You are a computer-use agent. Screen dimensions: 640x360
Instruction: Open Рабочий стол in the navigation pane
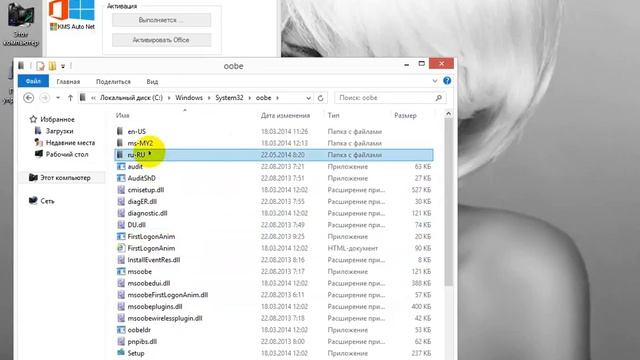coord(67,154)
